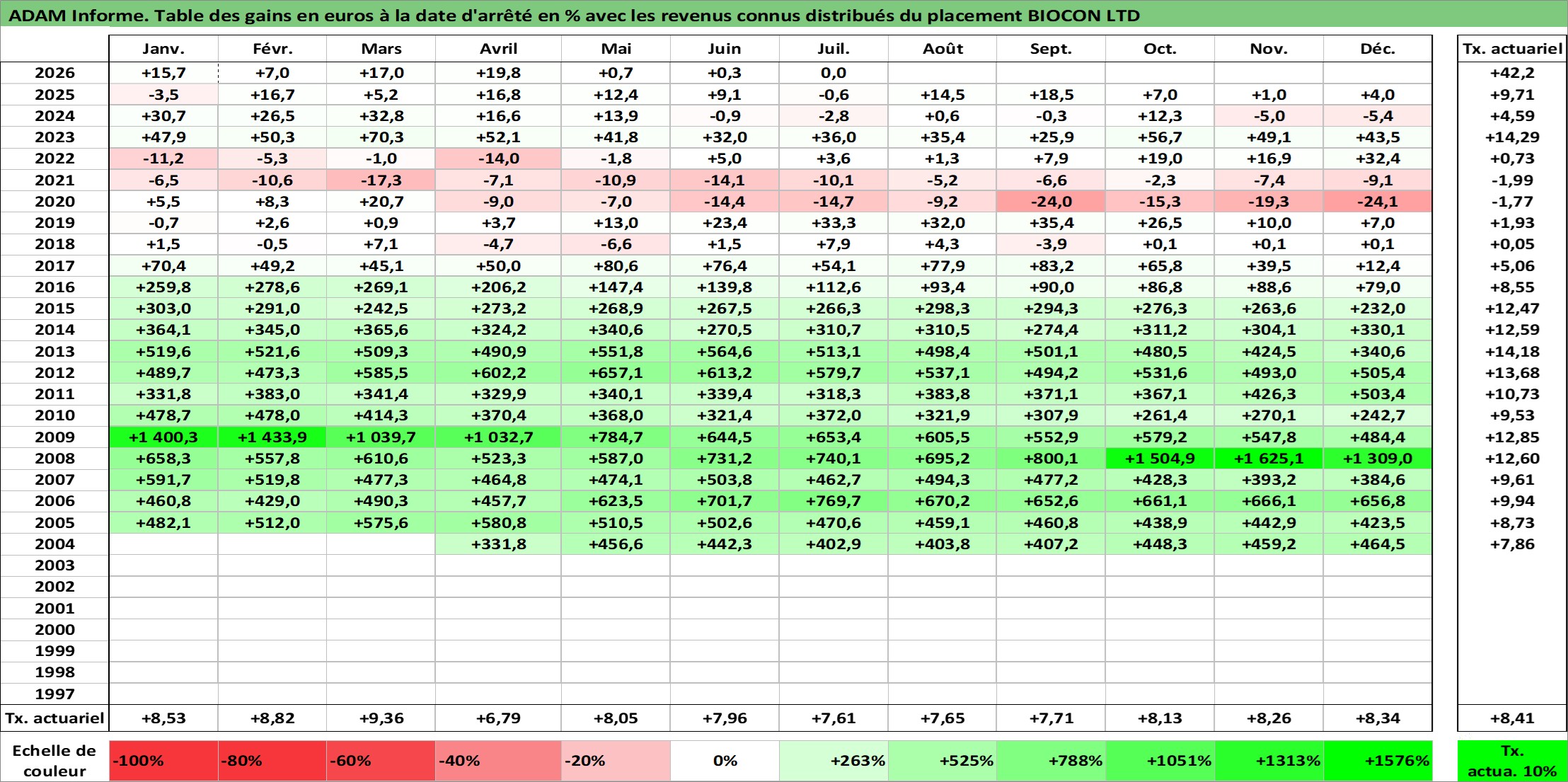Click the 2026 year row label
Viewport: 1568px width, 782px height.
click(54, 73)
